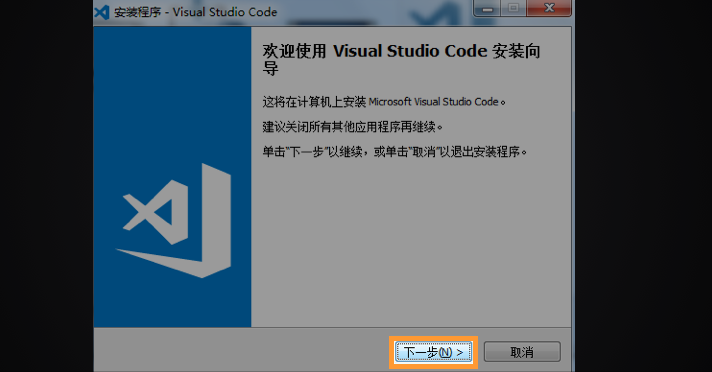Click text 建议关闭所有其他应用程序再继续
Screen dimensions: 712x372
coord(352,127)
